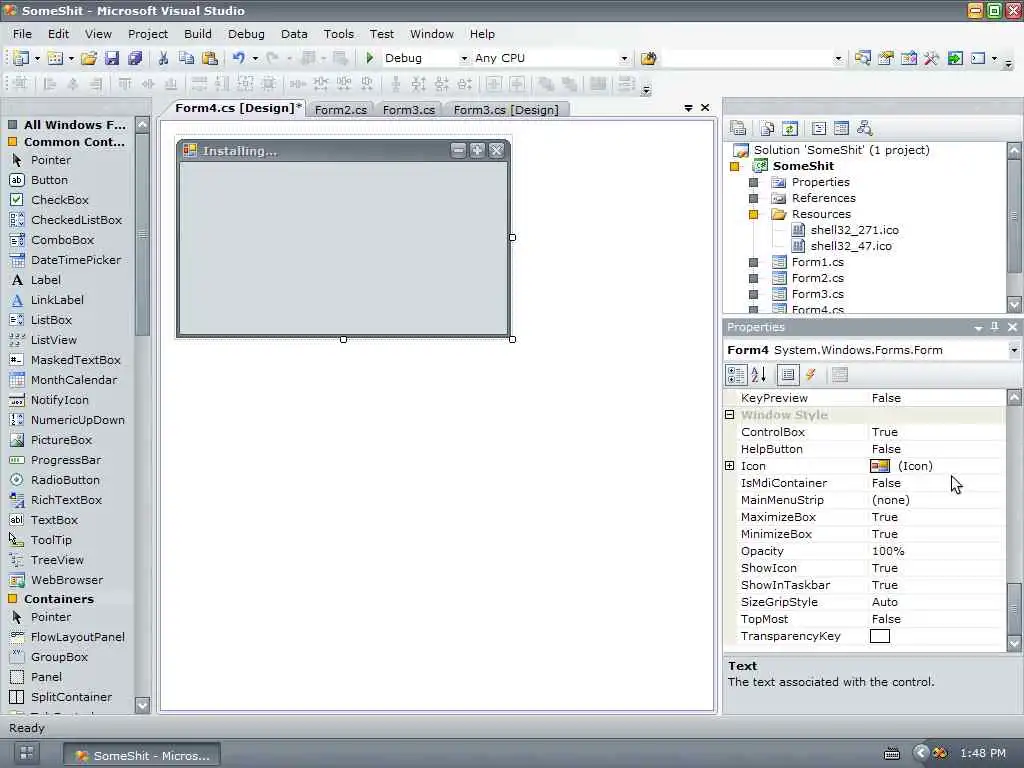This screenshot has width=1024, height=768.
Task: Collapse the Common Controls toolbox group
Action: coord(12,142)
